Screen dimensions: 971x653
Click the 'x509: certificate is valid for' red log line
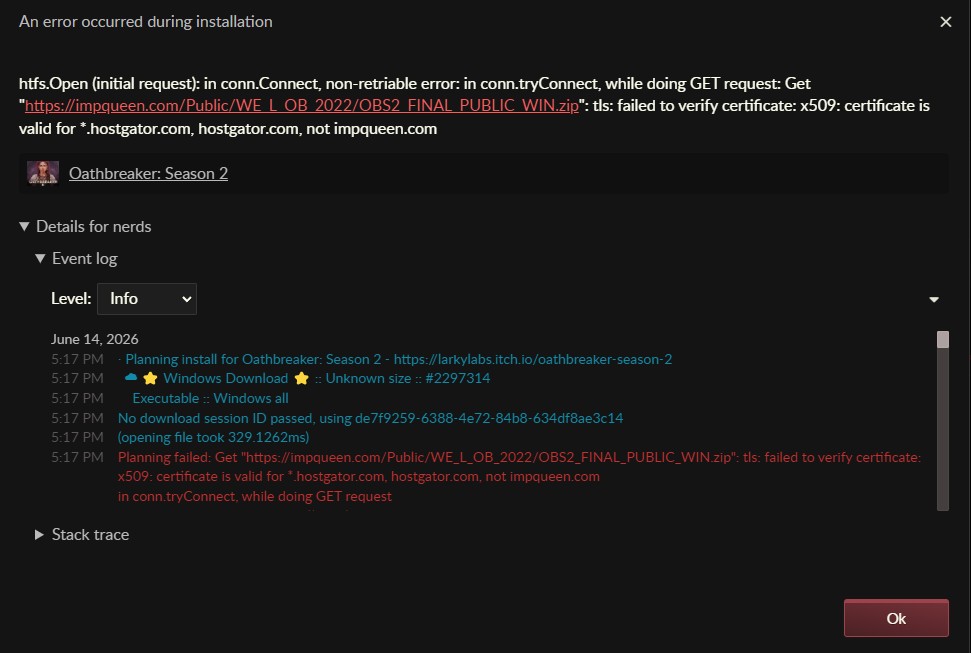coord(359,476)
